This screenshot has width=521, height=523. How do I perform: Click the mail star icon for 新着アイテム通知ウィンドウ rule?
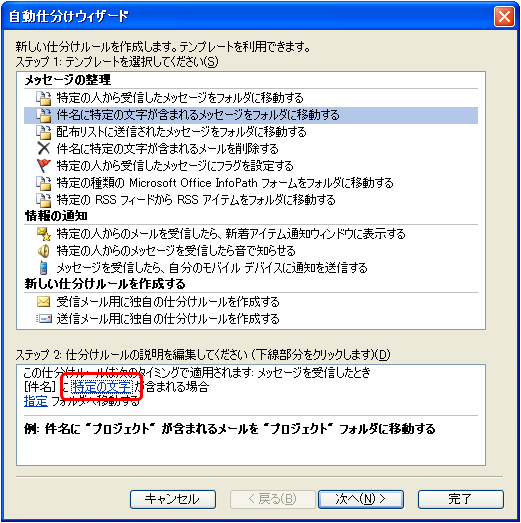[44, 234]
